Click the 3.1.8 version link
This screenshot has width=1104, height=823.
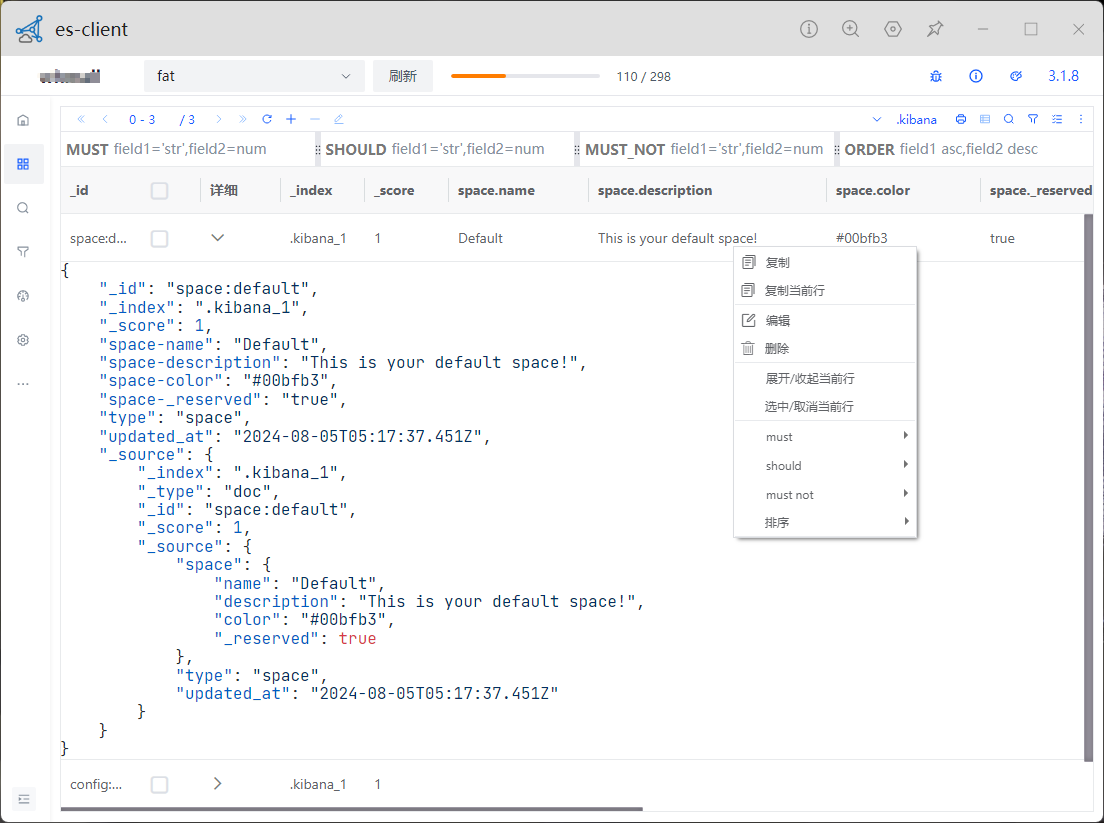coord(1063,76)
